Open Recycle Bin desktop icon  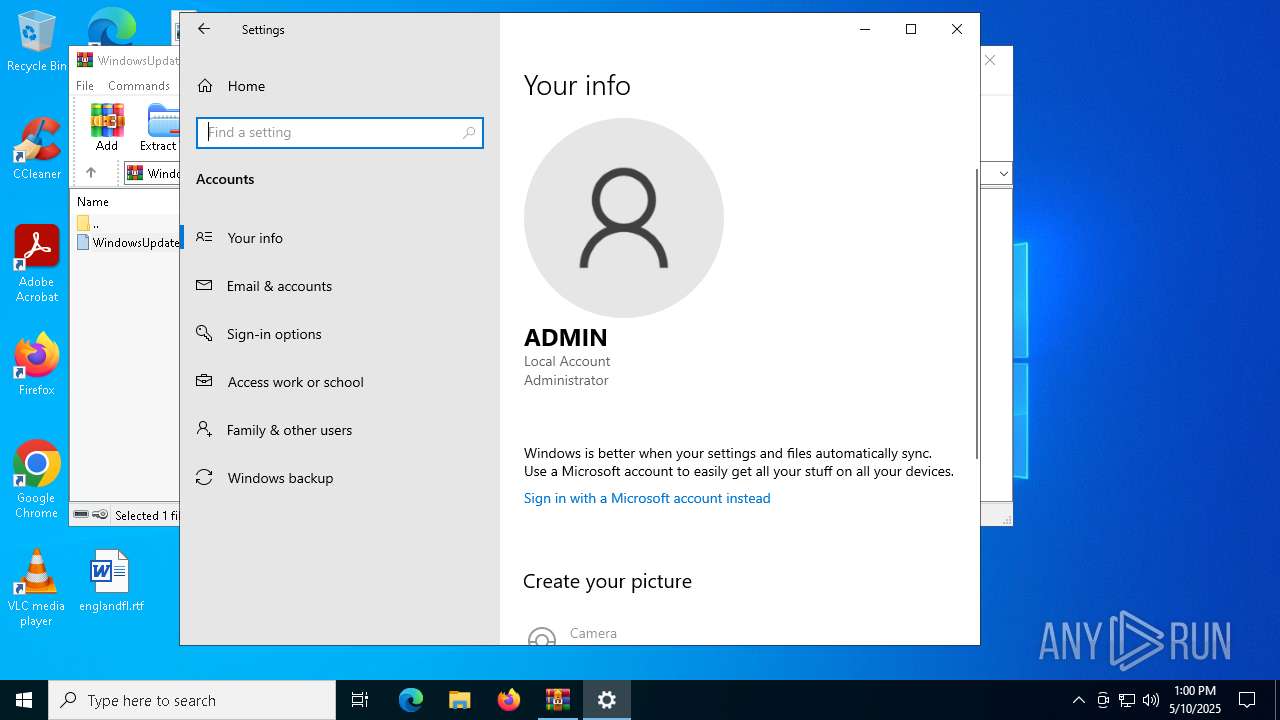click(x=37, y=41)
